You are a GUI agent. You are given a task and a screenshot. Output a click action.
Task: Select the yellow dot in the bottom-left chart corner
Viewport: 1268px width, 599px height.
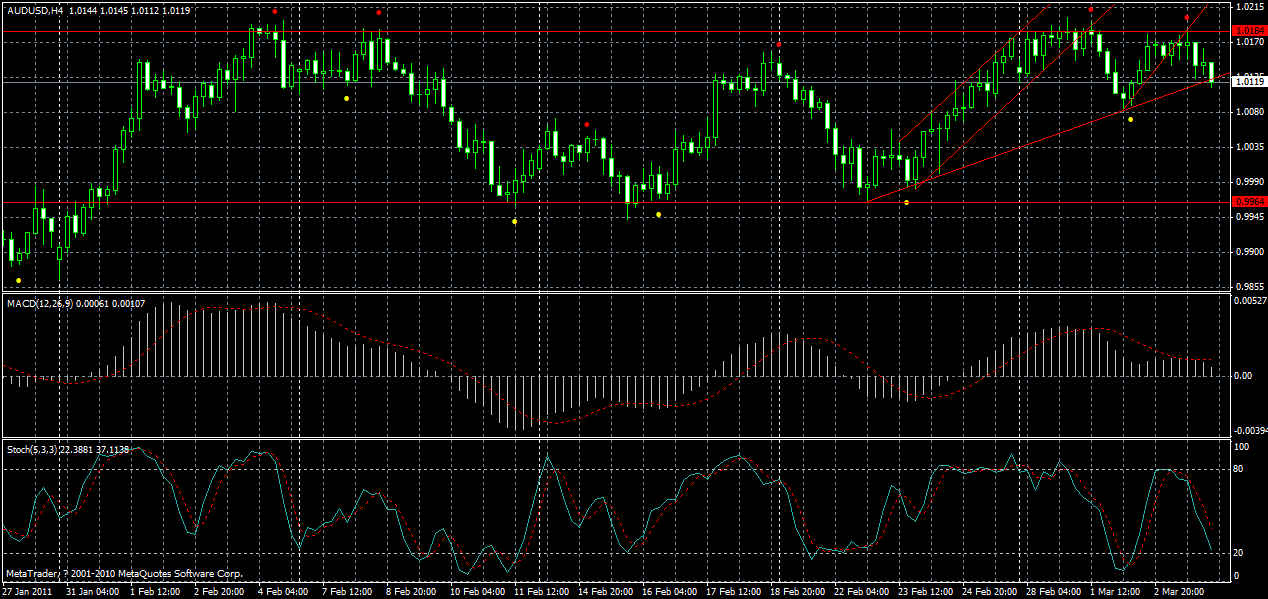pyautogui.click(x=16, y=281)
